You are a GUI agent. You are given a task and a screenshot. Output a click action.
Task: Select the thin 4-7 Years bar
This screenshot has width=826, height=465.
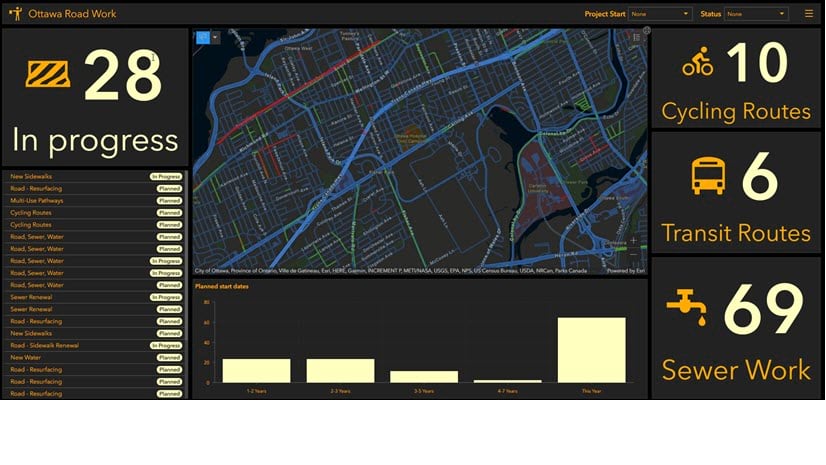point(507,381)
